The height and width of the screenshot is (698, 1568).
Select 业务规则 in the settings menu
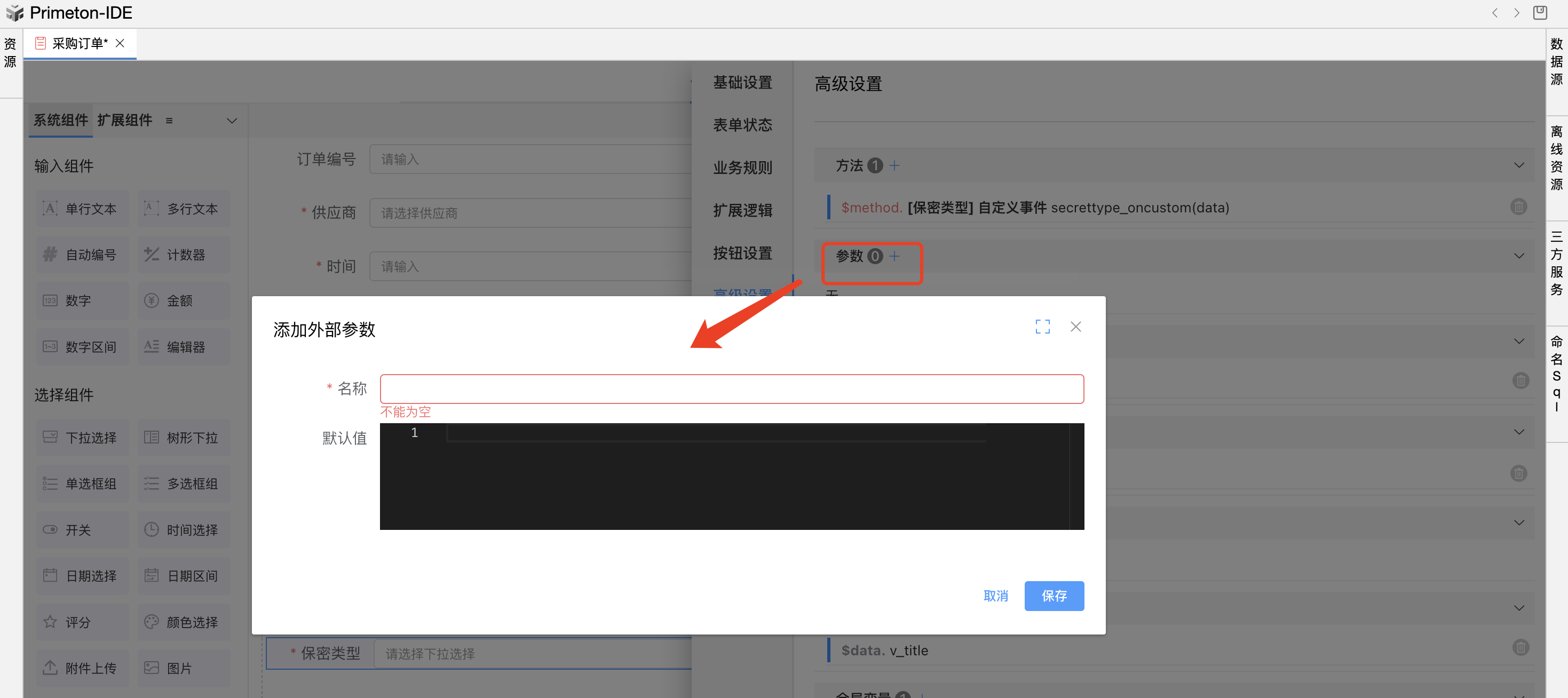tap(742, 168)
